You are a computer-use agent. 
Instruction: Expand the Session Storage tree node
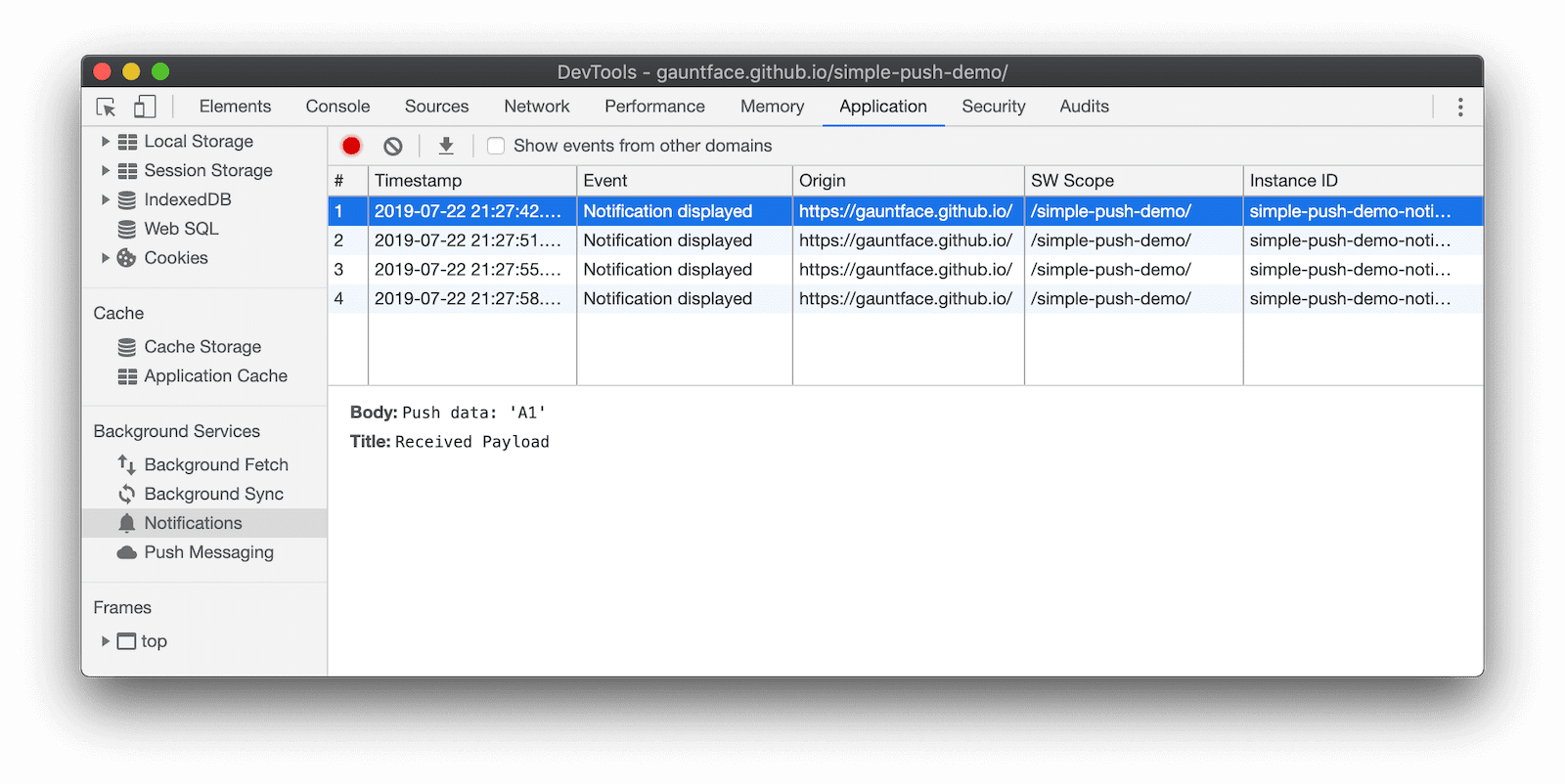point(106,171)
